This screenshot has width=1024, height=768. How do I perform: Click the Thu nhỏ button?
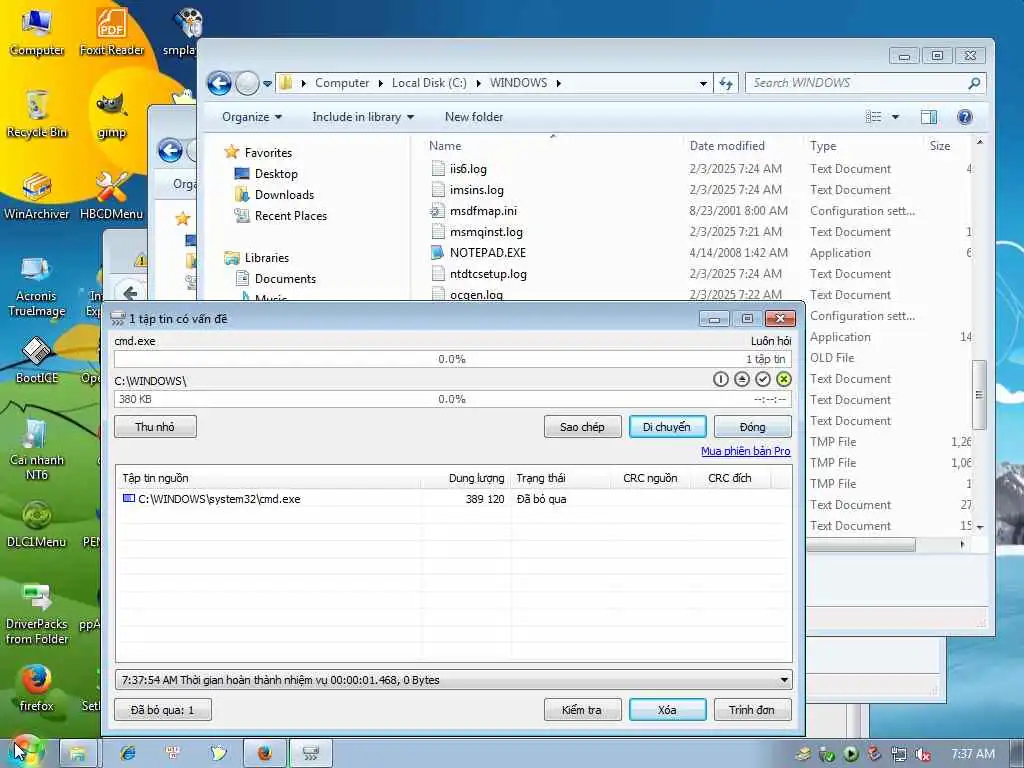155,427
